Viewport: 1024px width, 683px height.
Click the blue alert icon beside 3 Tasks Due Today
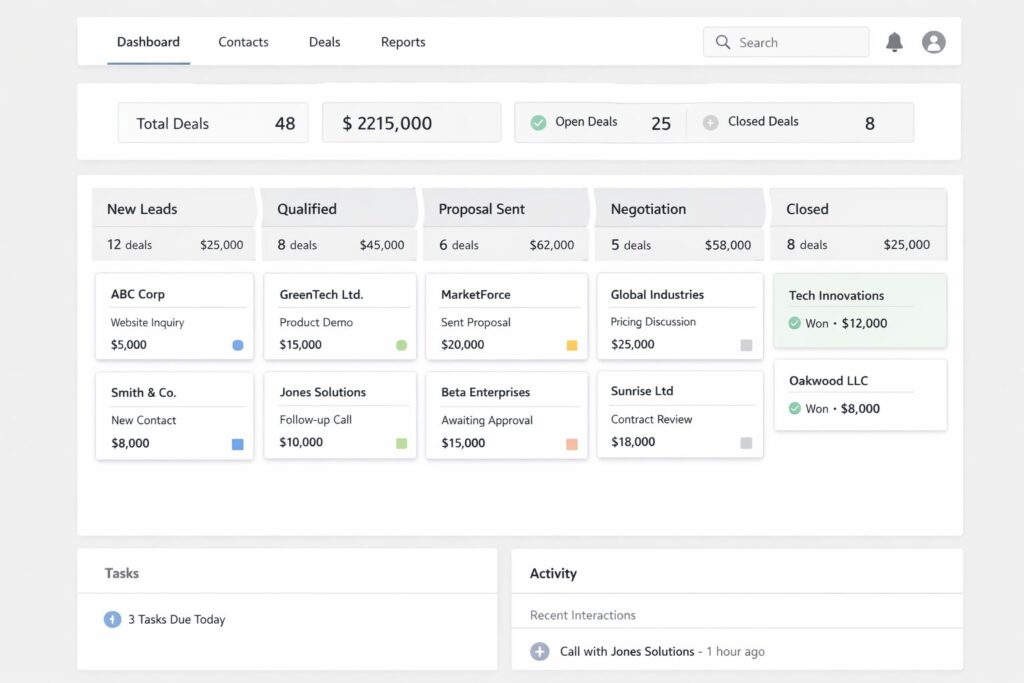(x=112, y=619)
